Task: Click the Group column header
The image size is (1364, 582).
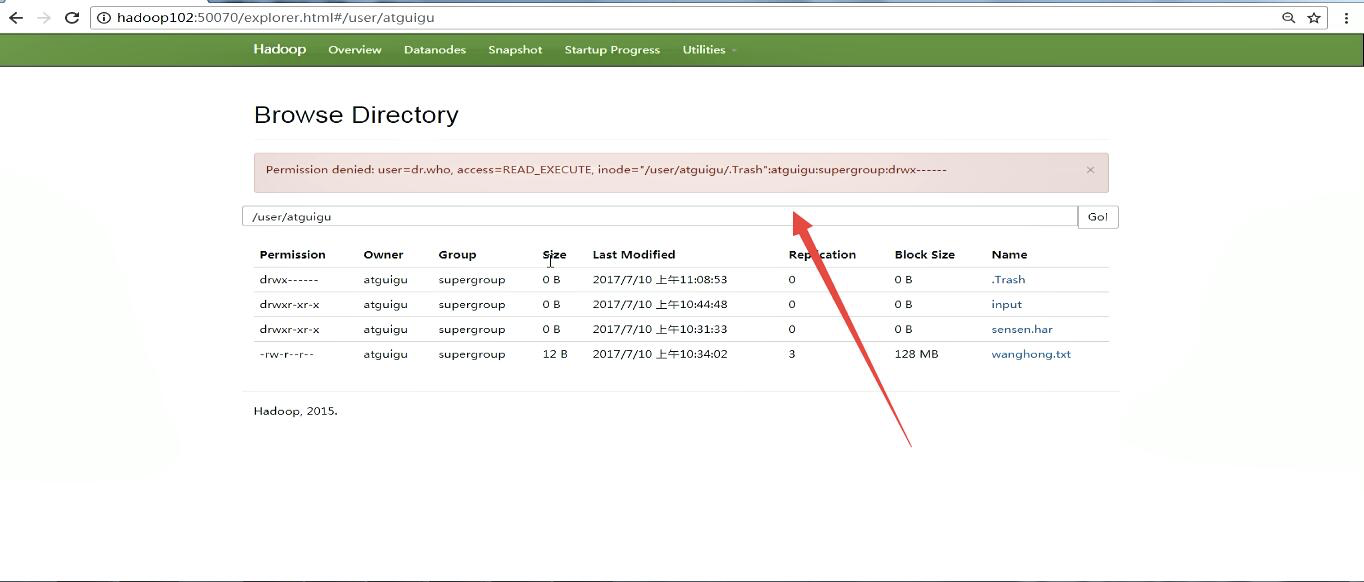Action: 457,255
